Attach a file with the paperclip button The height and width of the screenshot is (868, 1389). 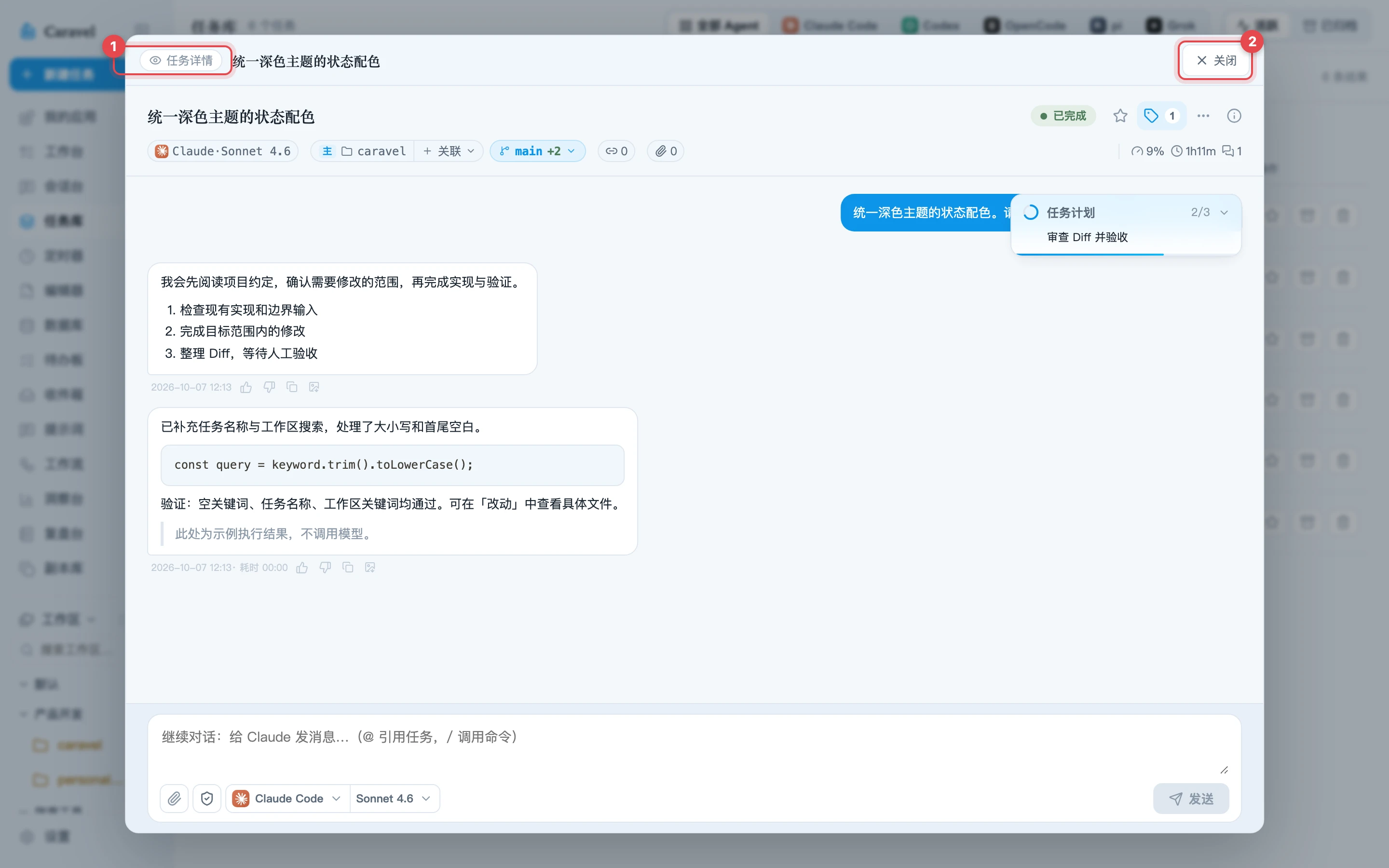(174, 799)
